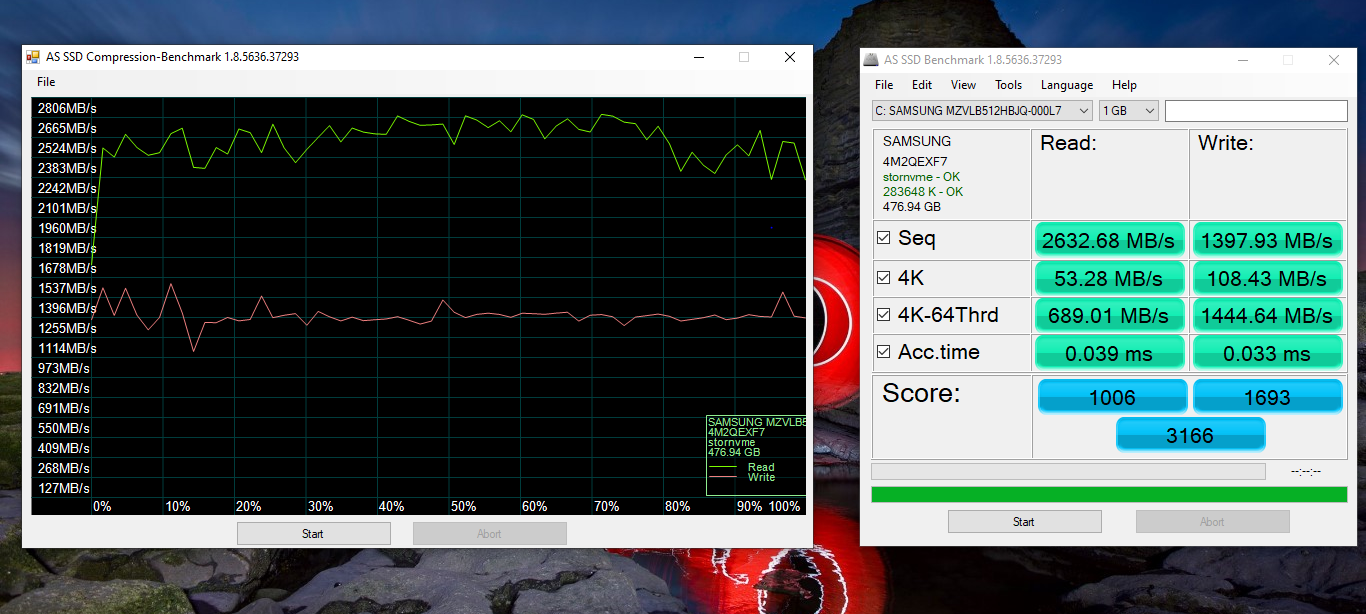This screenshot has height=614, width=1366.
Task: Click the green benchmark progress bar
Action: coord(1108,494)
